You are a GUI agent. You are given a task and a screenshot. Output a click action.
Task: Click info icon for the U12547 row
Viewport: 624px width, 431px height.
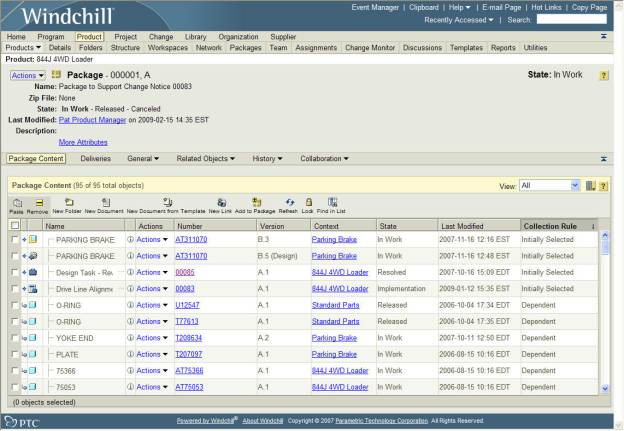[130, 305]
